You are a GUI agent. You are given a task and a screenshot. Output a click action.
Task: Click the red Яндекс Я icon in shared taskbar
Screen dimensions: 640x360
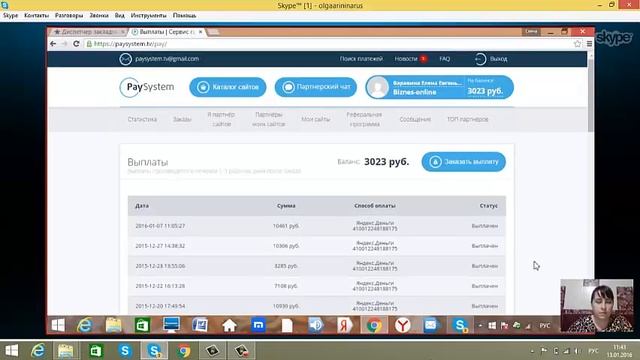[x=344, y=325]
